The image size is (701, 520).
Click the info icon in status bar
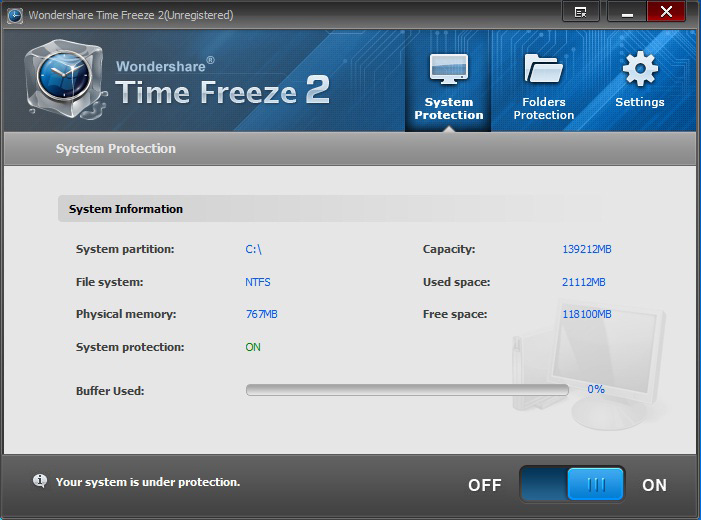pos(40,481)
